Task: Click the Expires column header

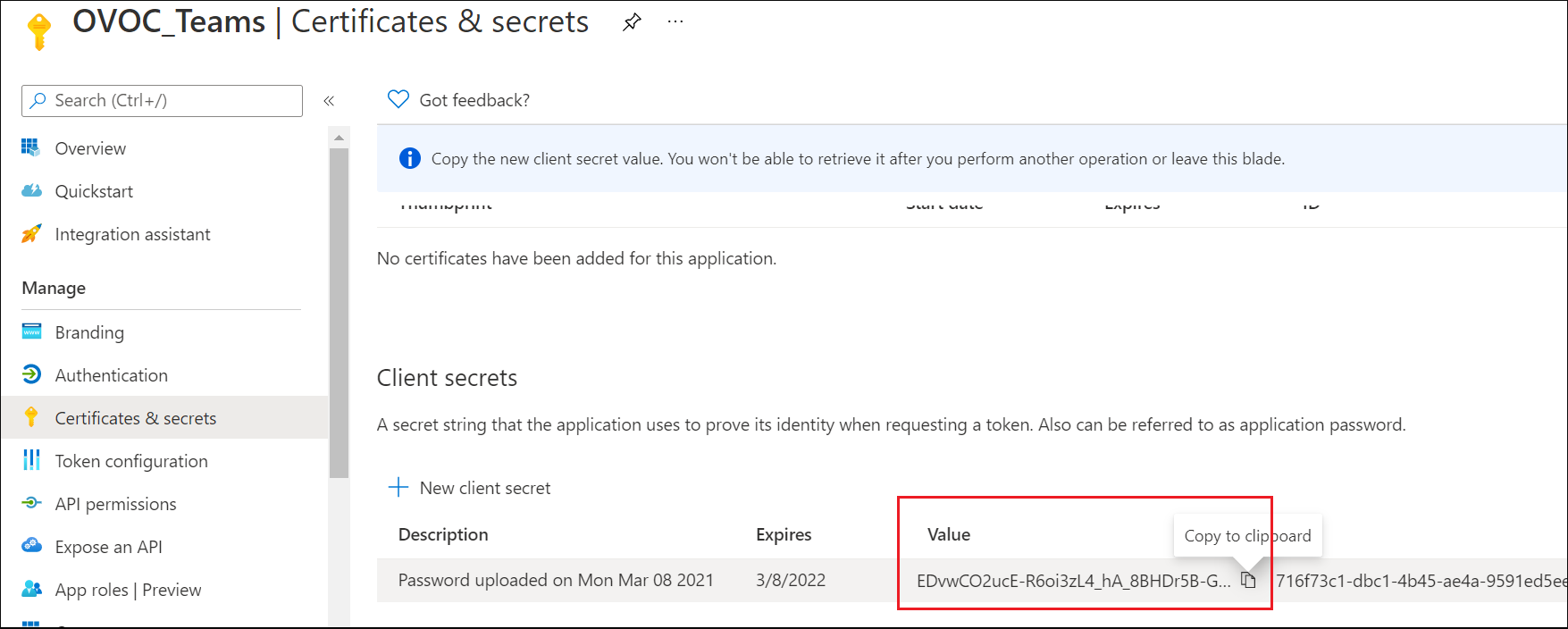Action: pos(783,534)
